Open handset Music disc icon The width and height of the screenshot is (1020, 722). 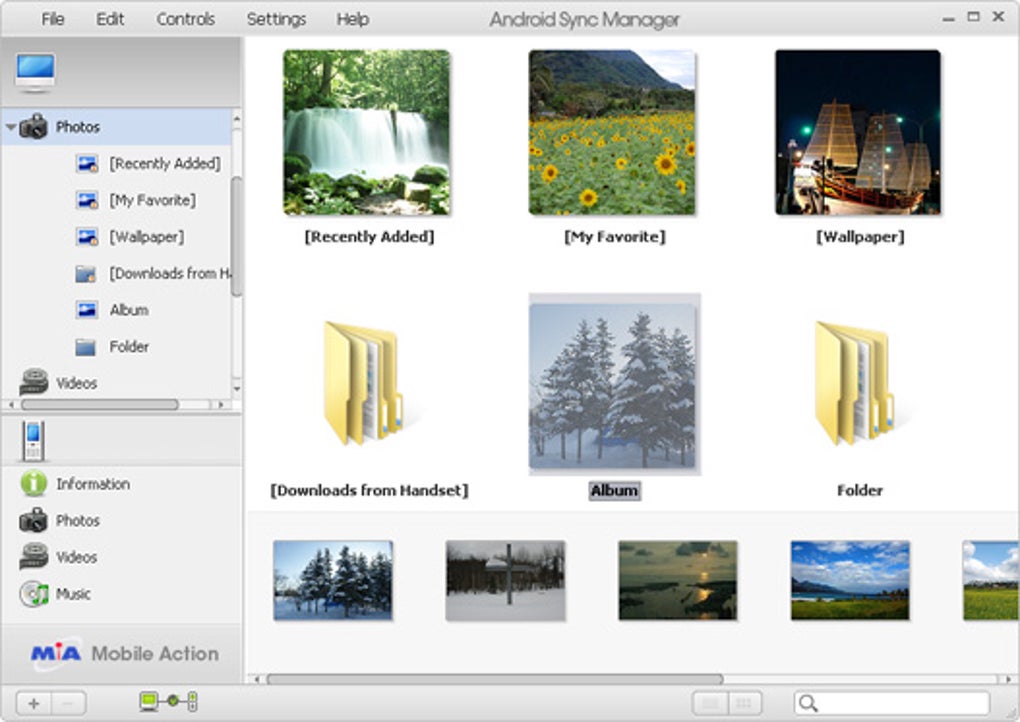(x=34, y=594)
